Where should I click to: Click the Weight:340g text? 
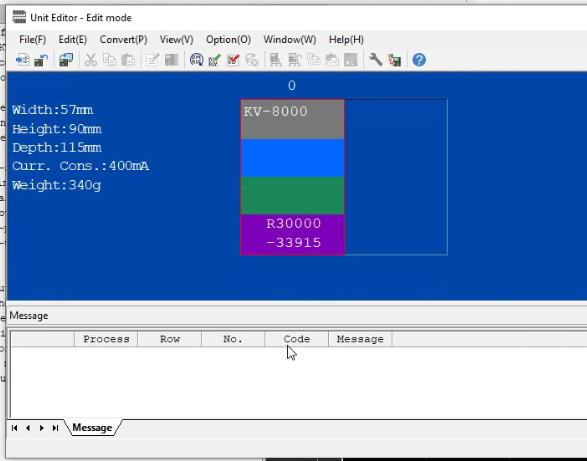56,185
